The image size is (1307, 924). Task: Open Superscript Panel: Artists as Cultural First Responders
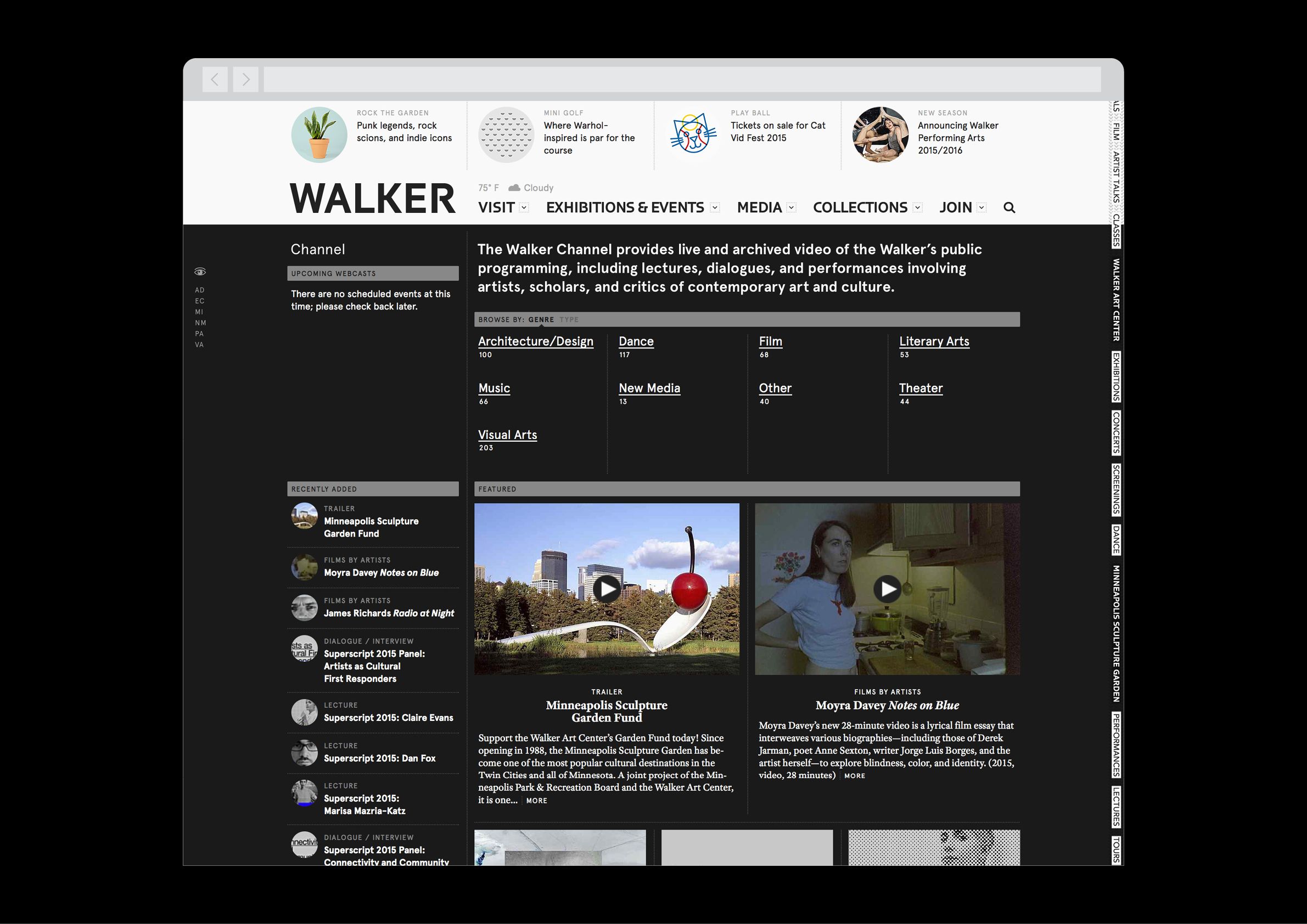click(374, 666)
